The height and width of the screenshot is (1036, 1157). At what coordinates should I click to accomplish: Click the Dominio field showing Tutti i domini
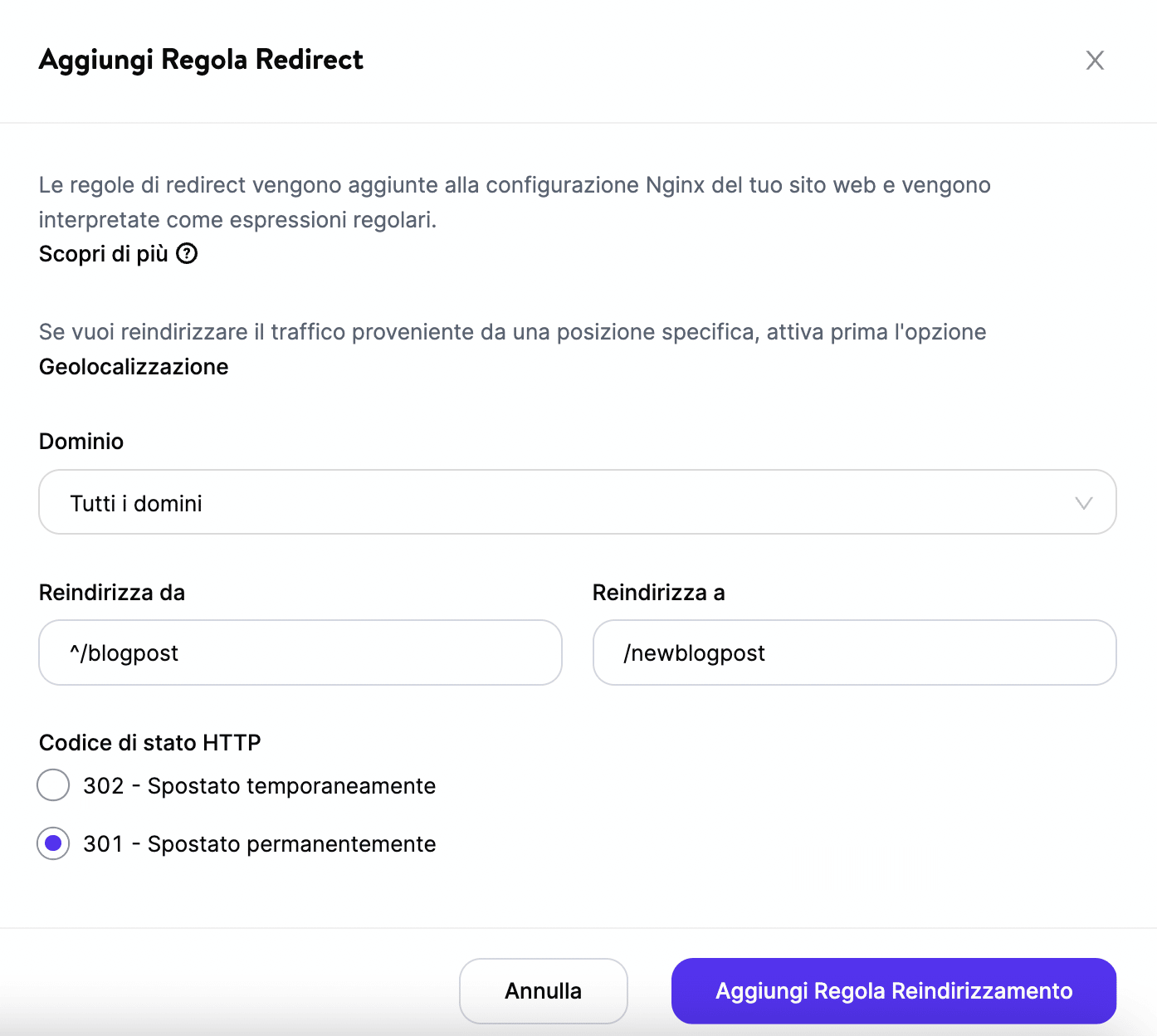578,502
